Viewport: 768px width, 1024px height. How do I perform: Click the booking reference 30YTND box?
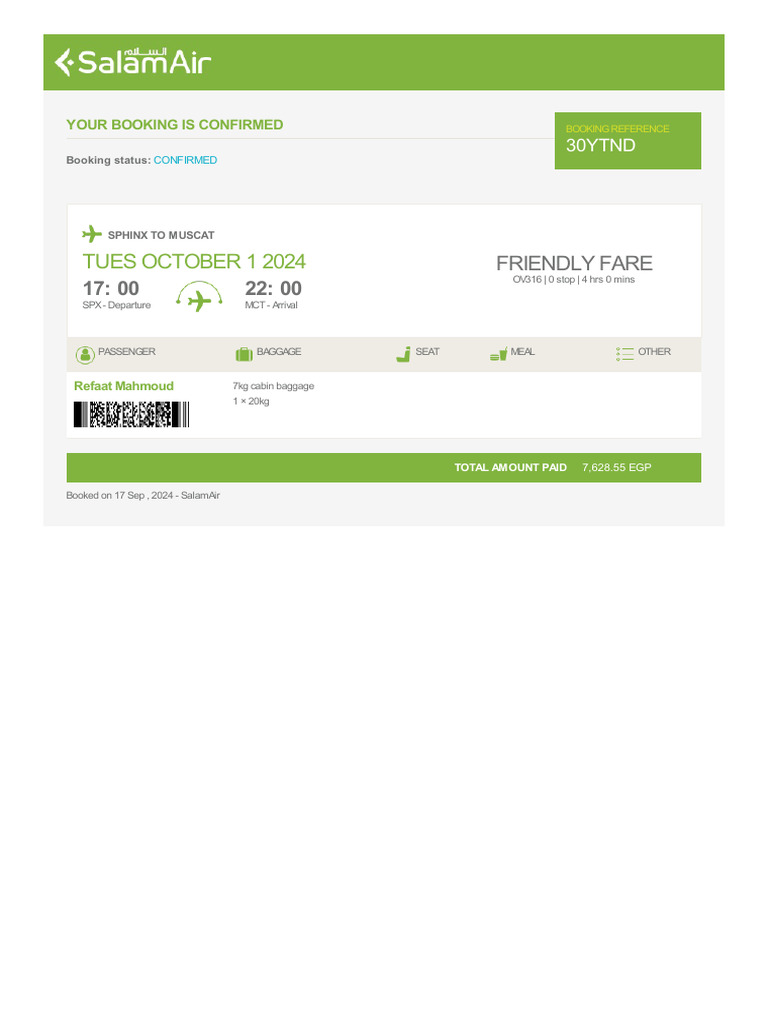(627, 140)
